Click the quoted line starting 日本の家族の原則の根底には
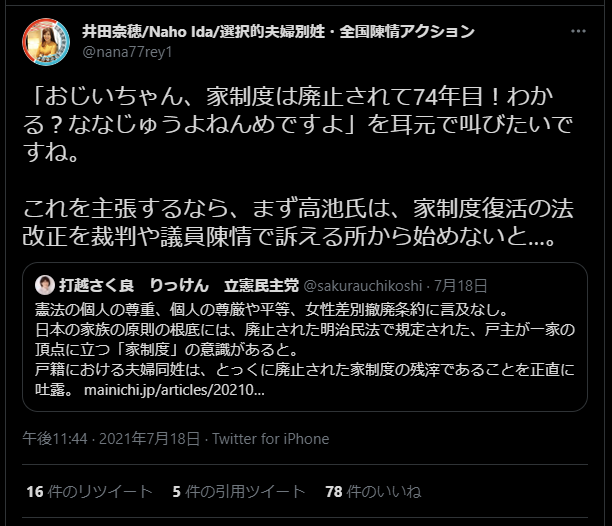Viewport: 612px width, 526px height. click(305, 330)
